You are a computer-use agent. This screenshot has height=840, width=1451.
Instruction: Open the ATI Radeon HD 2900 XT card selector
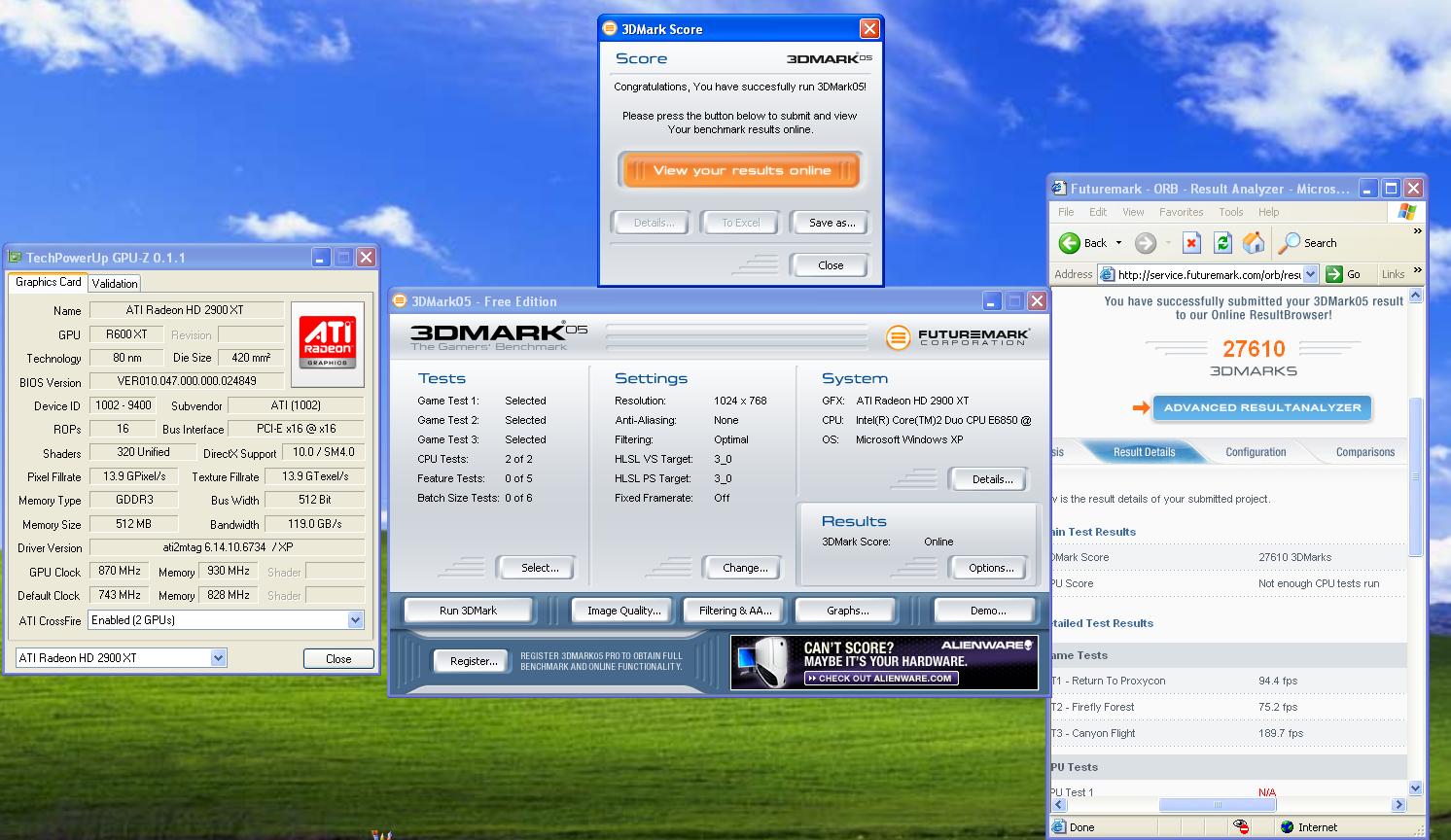coord(218,658)
